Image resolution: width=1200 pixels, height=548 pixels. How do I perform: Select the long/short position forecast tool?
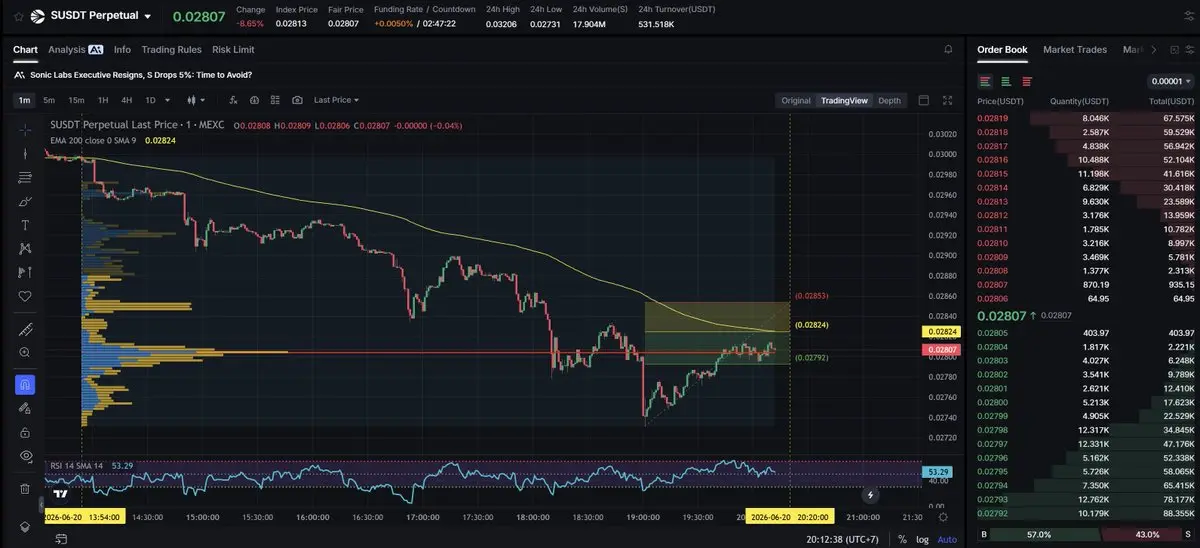tap(25, 273)
